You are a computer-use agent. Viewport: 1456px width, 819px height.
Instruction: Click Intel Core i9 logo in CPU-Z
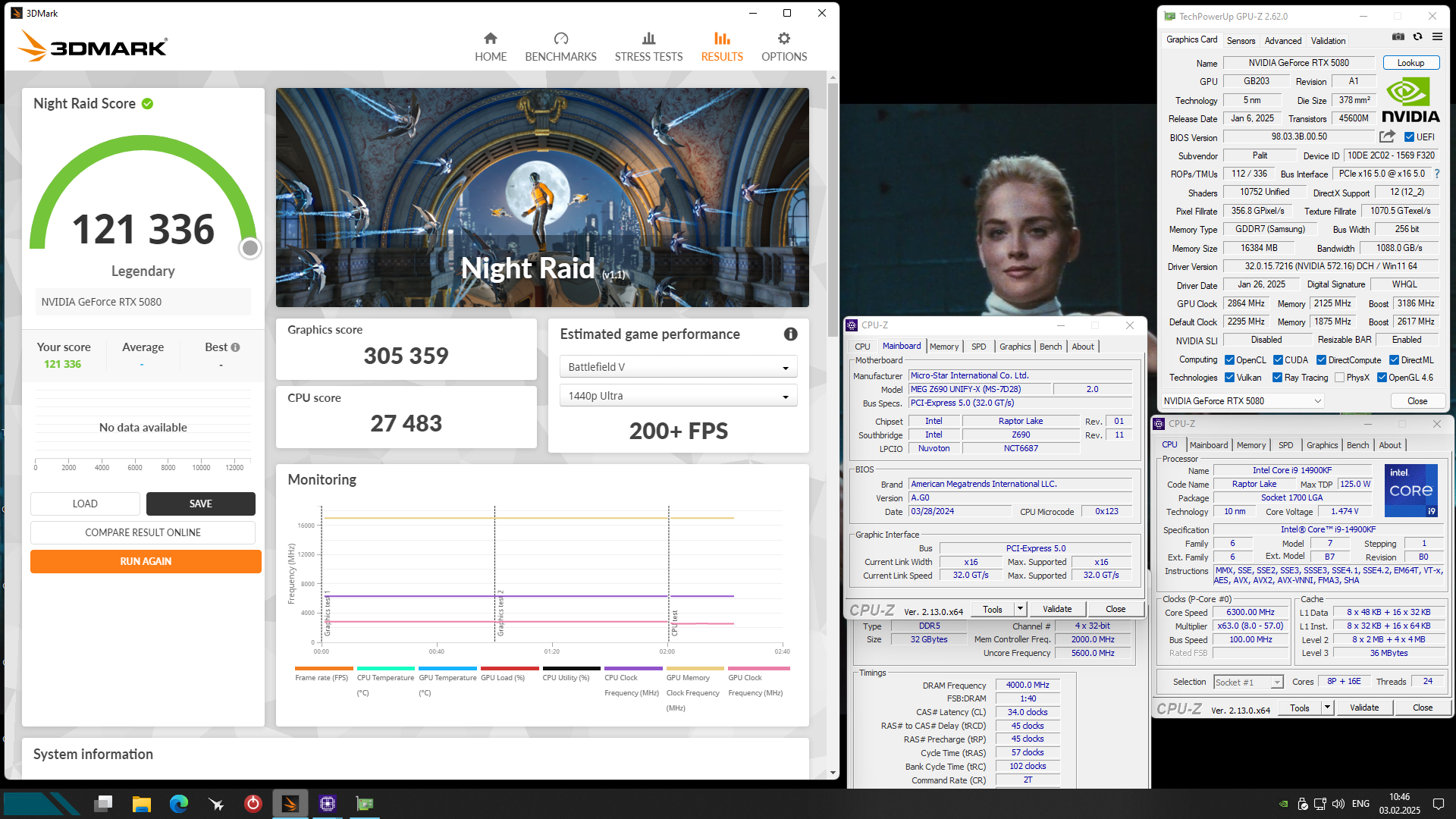1411,491
